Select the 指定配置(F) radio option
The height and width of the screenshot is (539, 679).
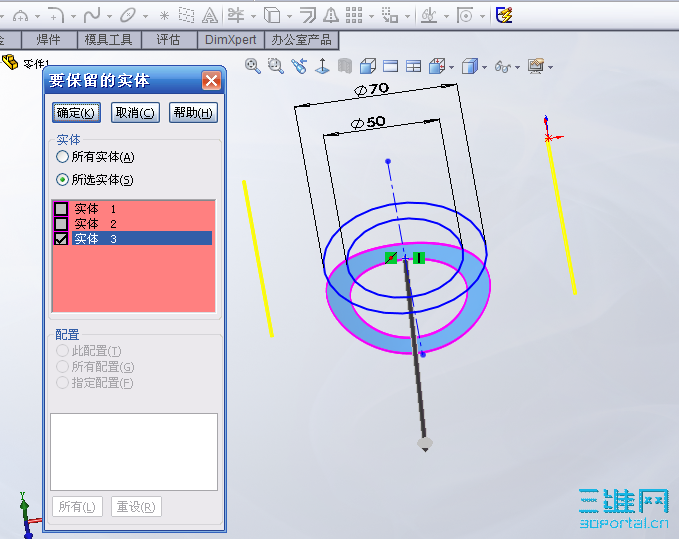[62, 383]
